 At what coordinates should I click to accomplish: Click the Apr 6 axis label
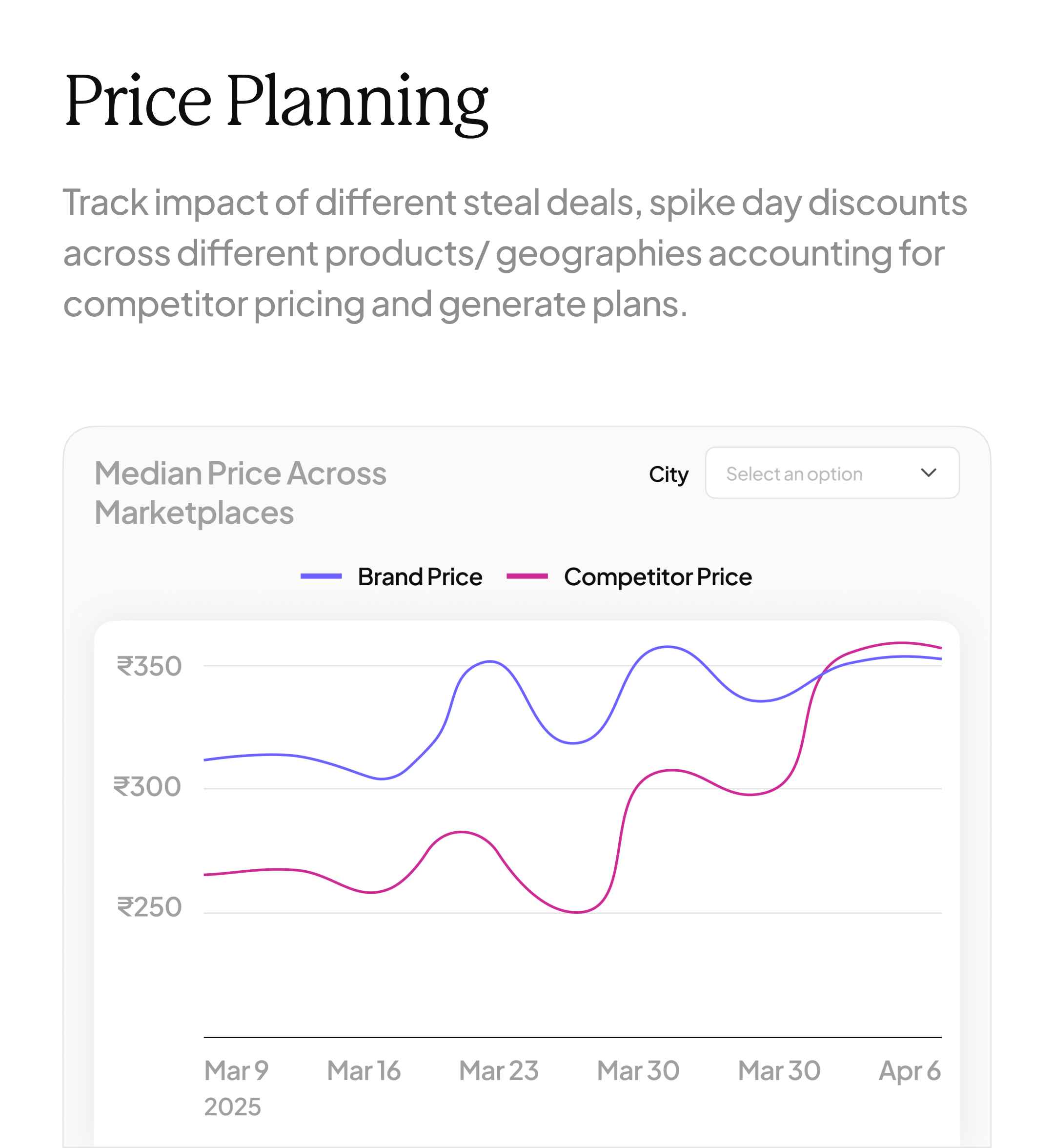point(910,1071)
